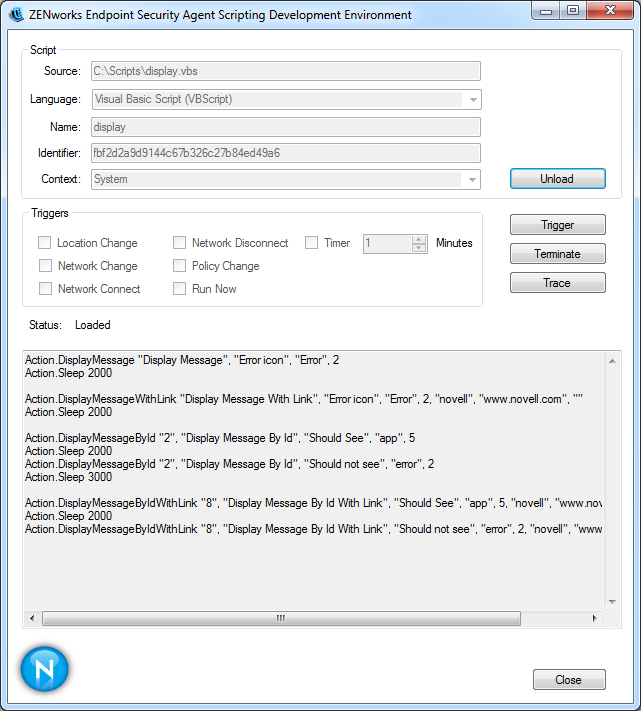The width and height of the screenshot is (641, 711).
Task: Enable the Network Disconnect trigger
Action: pyautogui.click(x=180, y=243)
